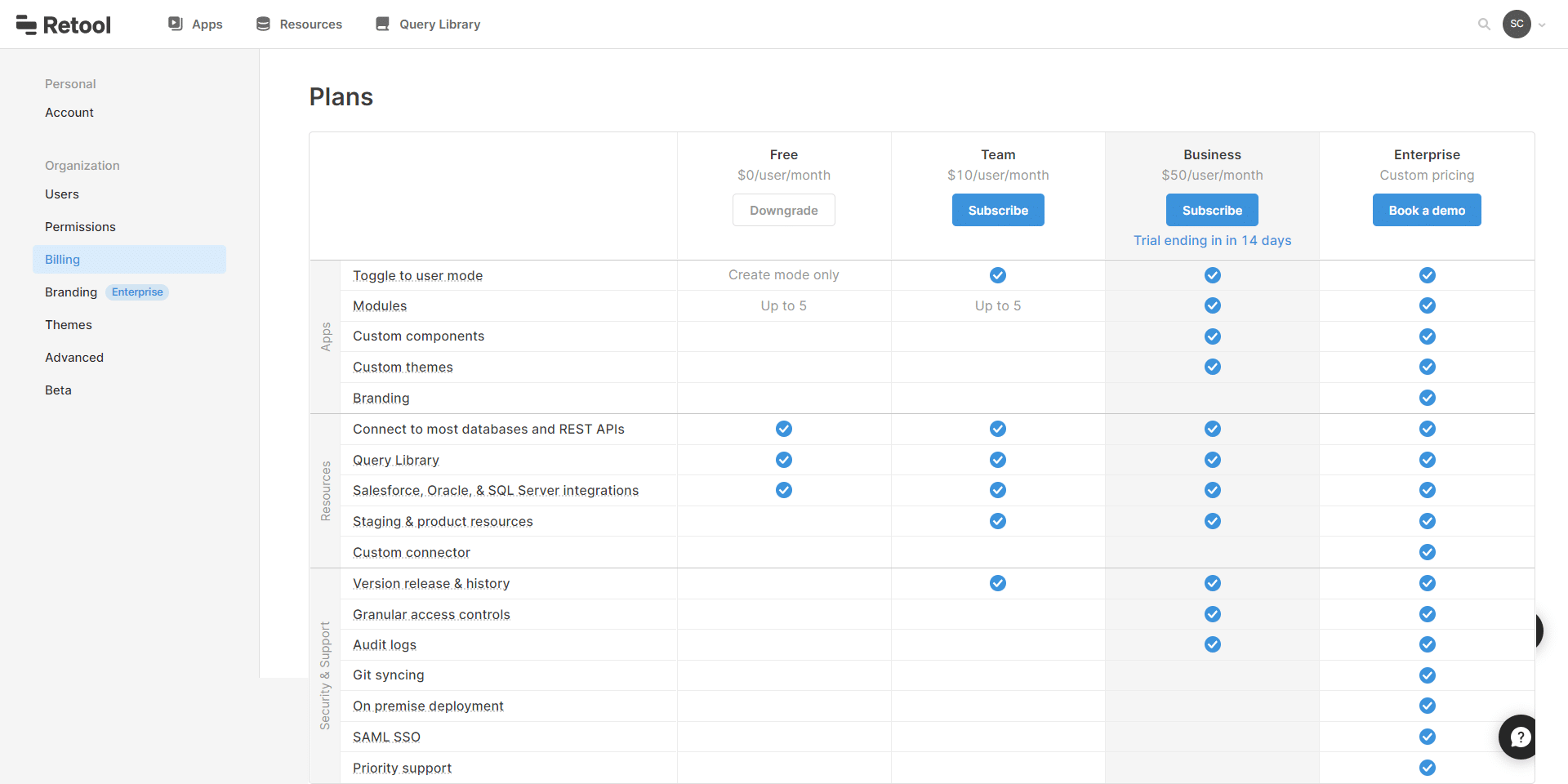Click Enterprise checkmark for Branding row
This screenshot has height=784, width=1568.
tap(1428, 398)
